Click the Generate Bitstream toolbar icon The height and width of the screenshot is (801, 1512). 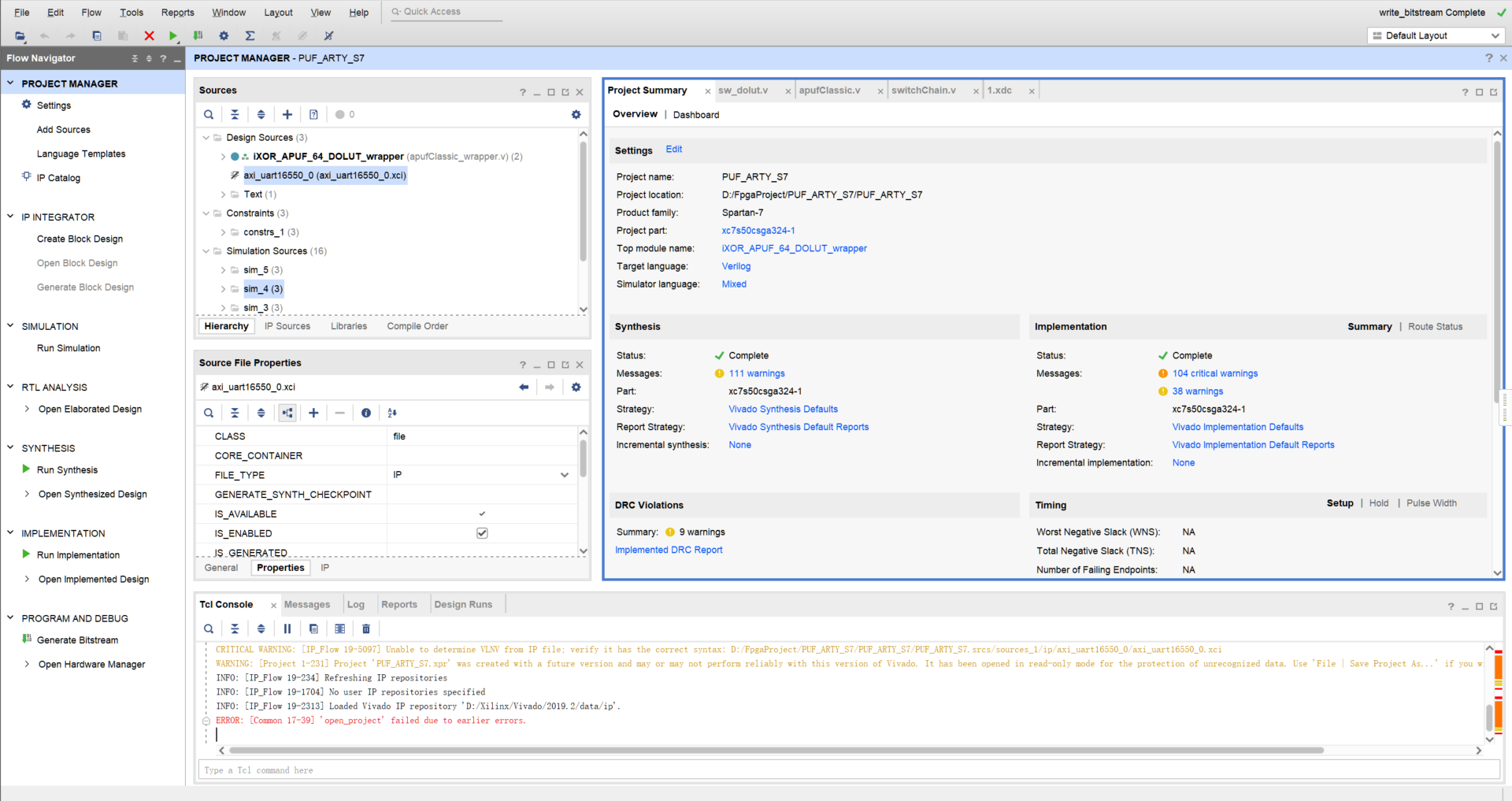click(198, 35)
